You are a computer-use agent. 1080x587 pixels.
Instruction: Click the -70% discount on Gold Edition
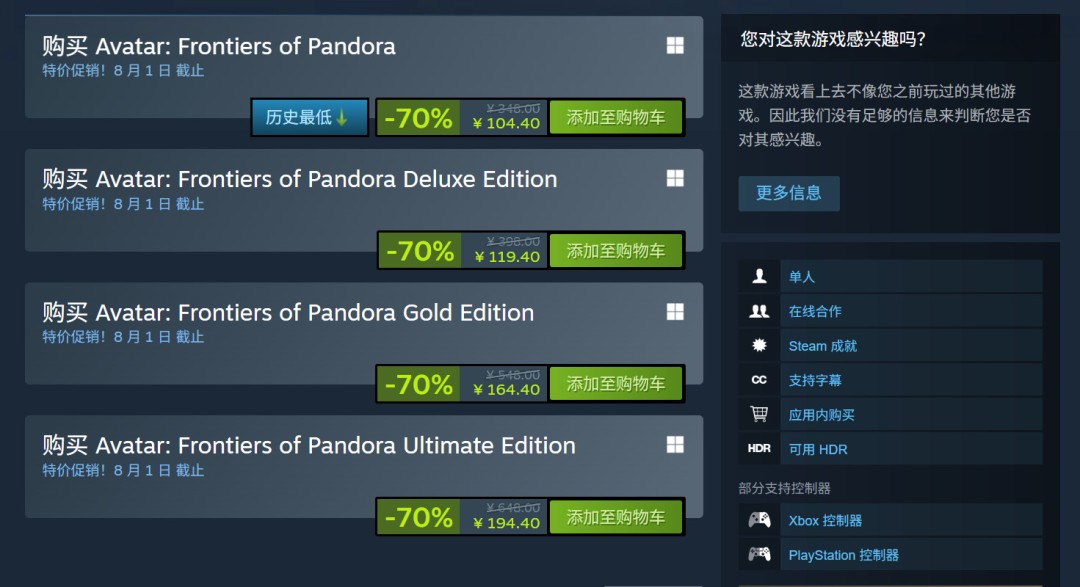point(419,384)
